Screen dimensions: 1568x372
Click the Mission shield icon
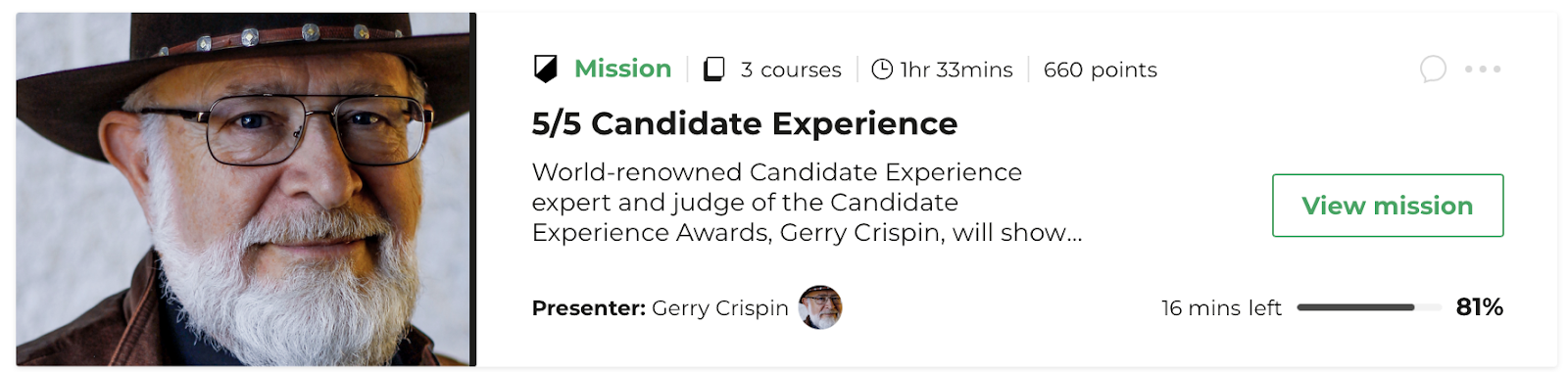click(x=545, y=69)
